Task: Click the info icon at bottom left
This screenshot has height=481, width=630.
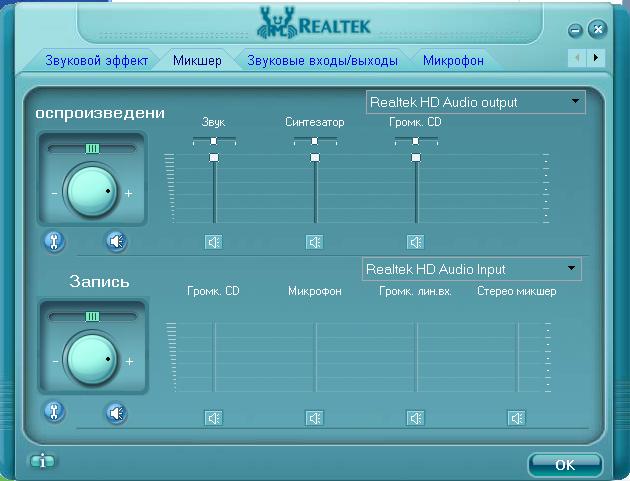Action: (42, 461)
